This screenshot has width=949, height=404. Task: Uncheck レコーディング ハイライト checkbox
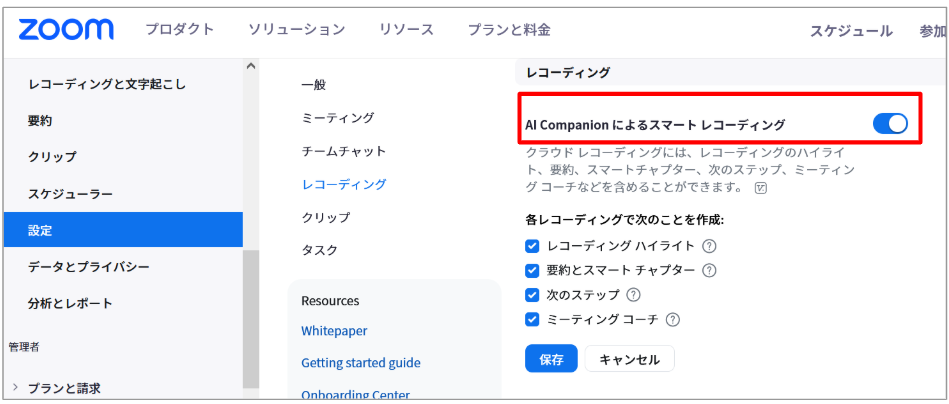pyautogui.click(x=532, y=246)
